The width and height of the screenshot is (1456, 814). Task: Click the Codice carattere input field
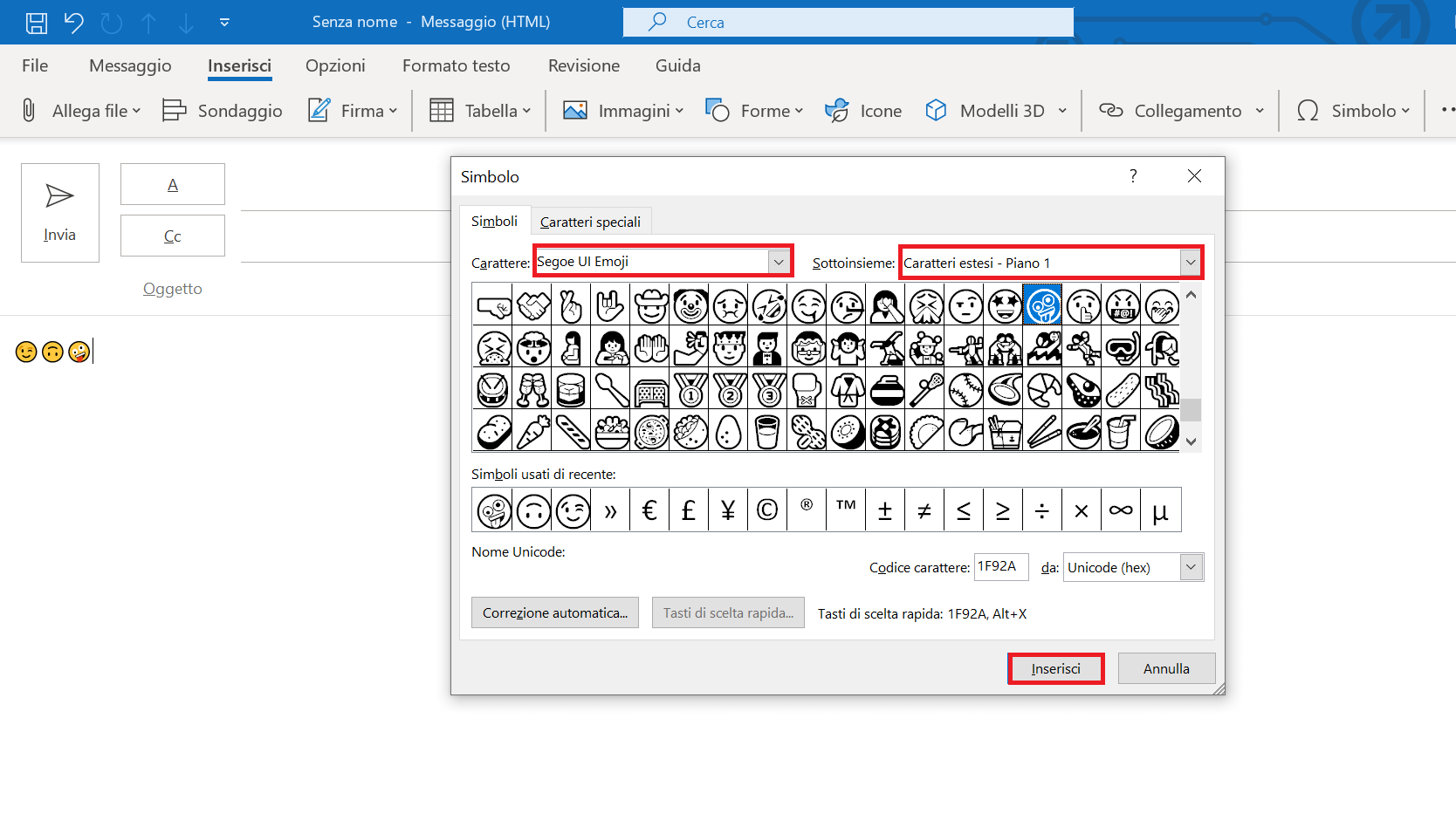[1000, 567]
